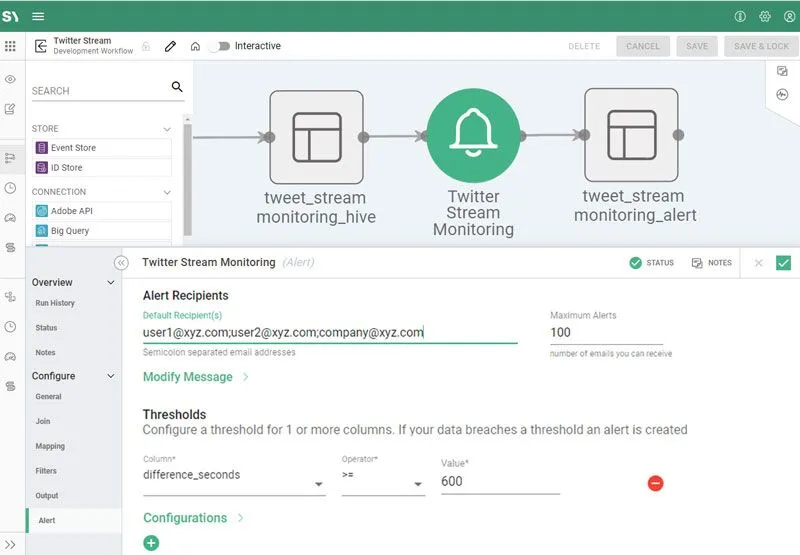Image resolution: width=800 pixels, height=555 pixels.
Task: Add threshold with green plus icon
Action: (151, 543)
